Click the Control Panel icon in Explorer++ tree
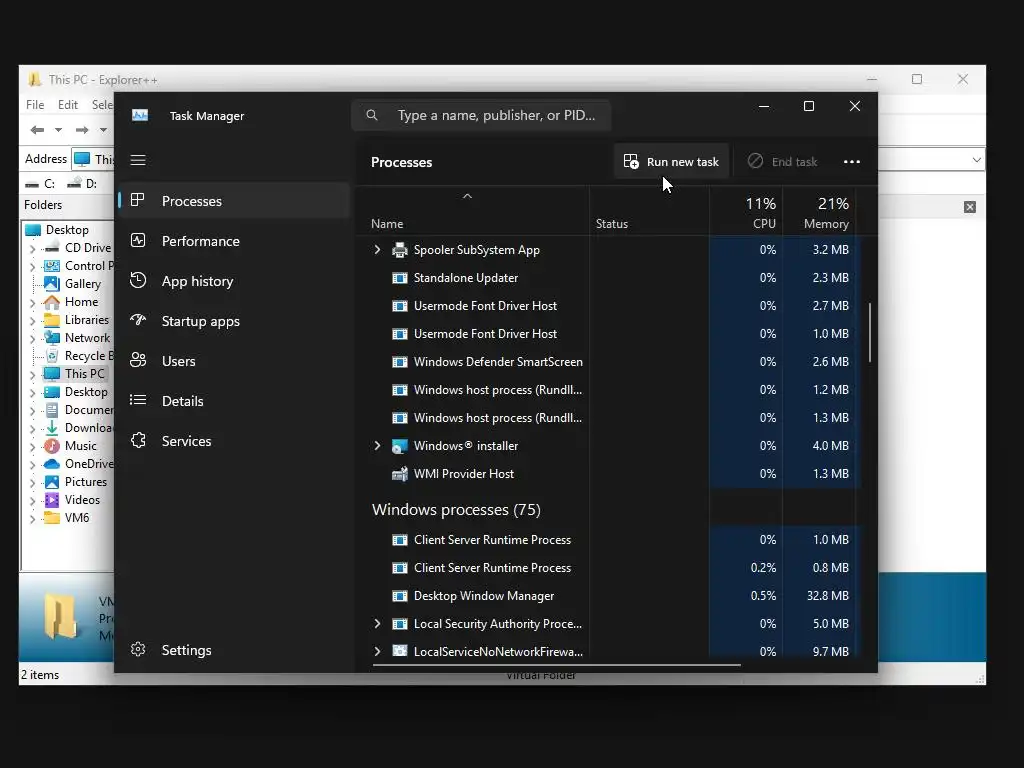 [x=52, y=266]
